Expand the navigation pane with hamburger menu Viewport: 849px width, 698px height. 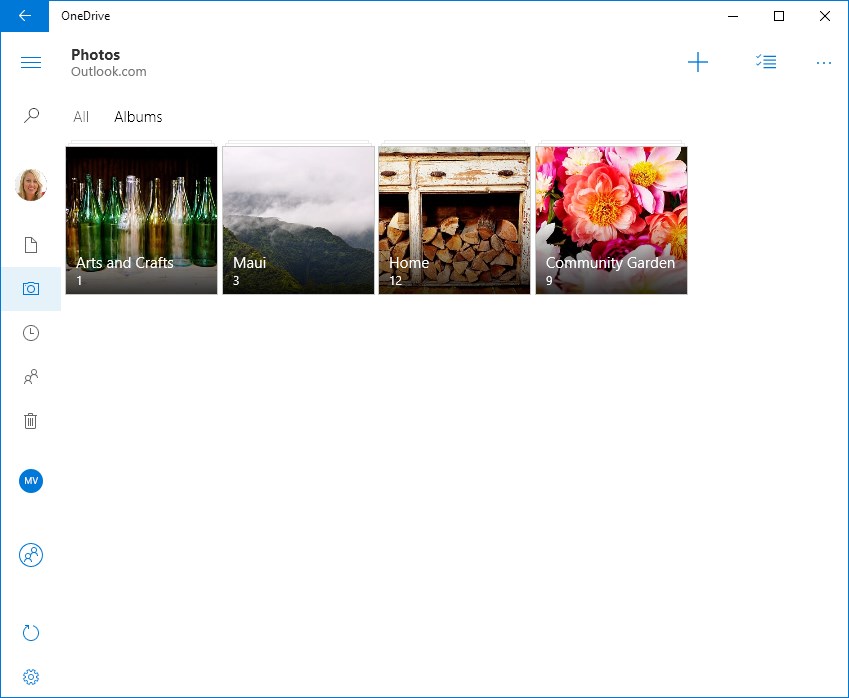point(30,62)
